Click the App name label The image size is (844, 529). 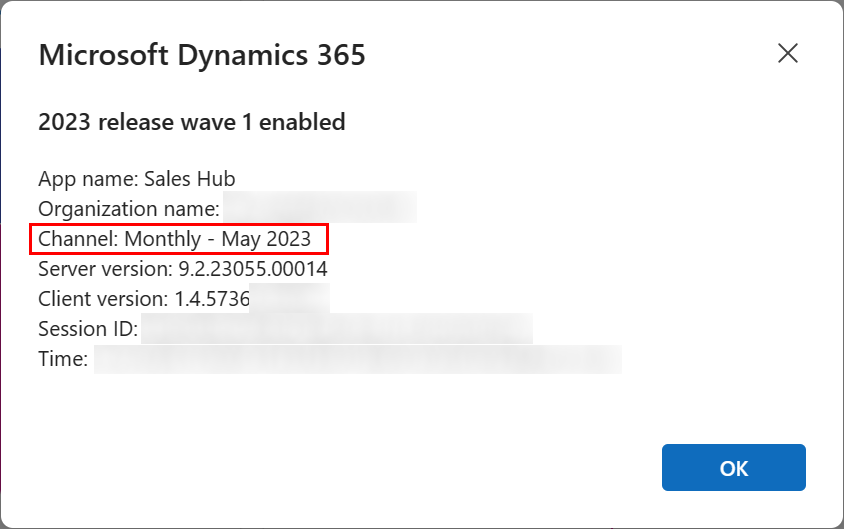point(89,179)
